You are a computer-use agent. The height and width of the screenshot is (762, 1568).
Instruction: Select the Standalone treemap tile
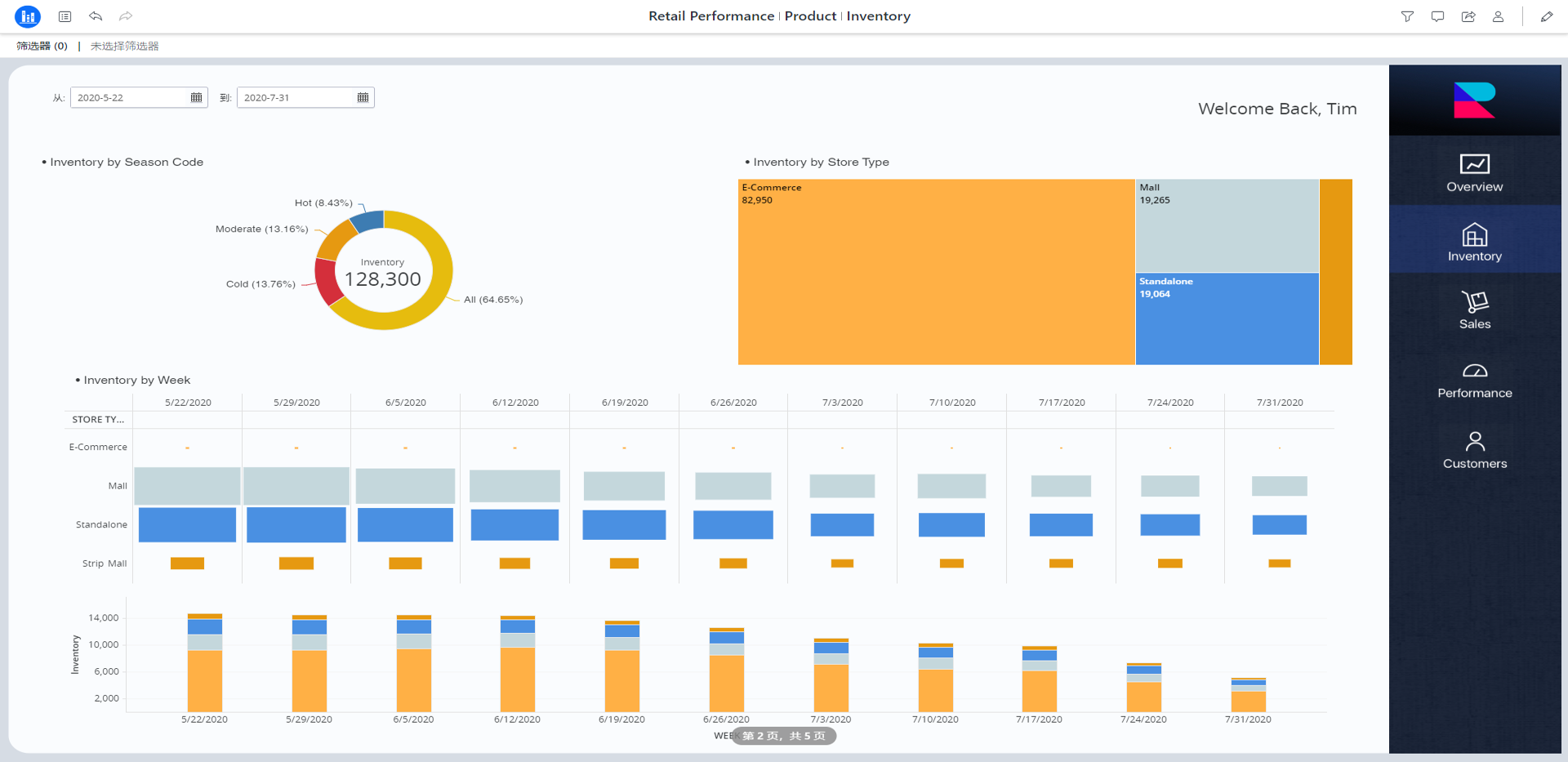(x=1227, y=319)
